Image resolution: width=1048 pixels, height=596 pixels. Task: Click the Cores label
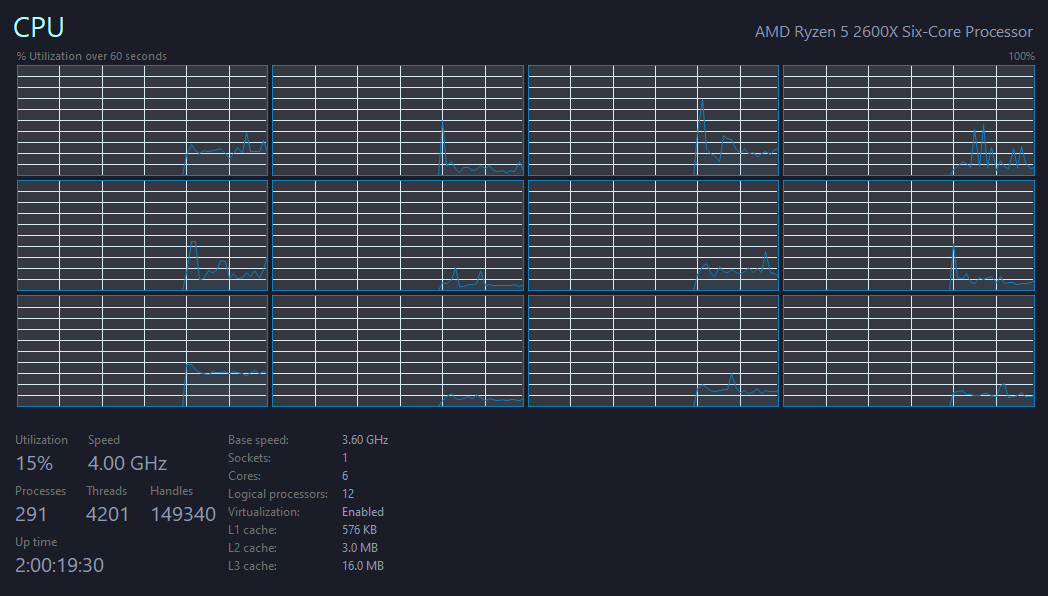point(245,476)
